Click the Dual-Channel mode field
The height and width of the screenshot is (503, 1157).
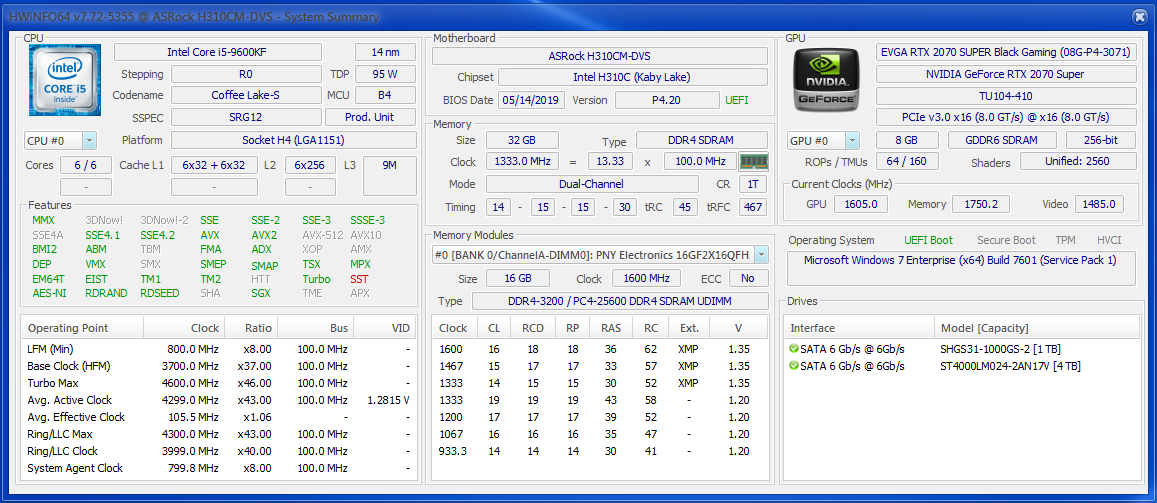coord(592,184)
